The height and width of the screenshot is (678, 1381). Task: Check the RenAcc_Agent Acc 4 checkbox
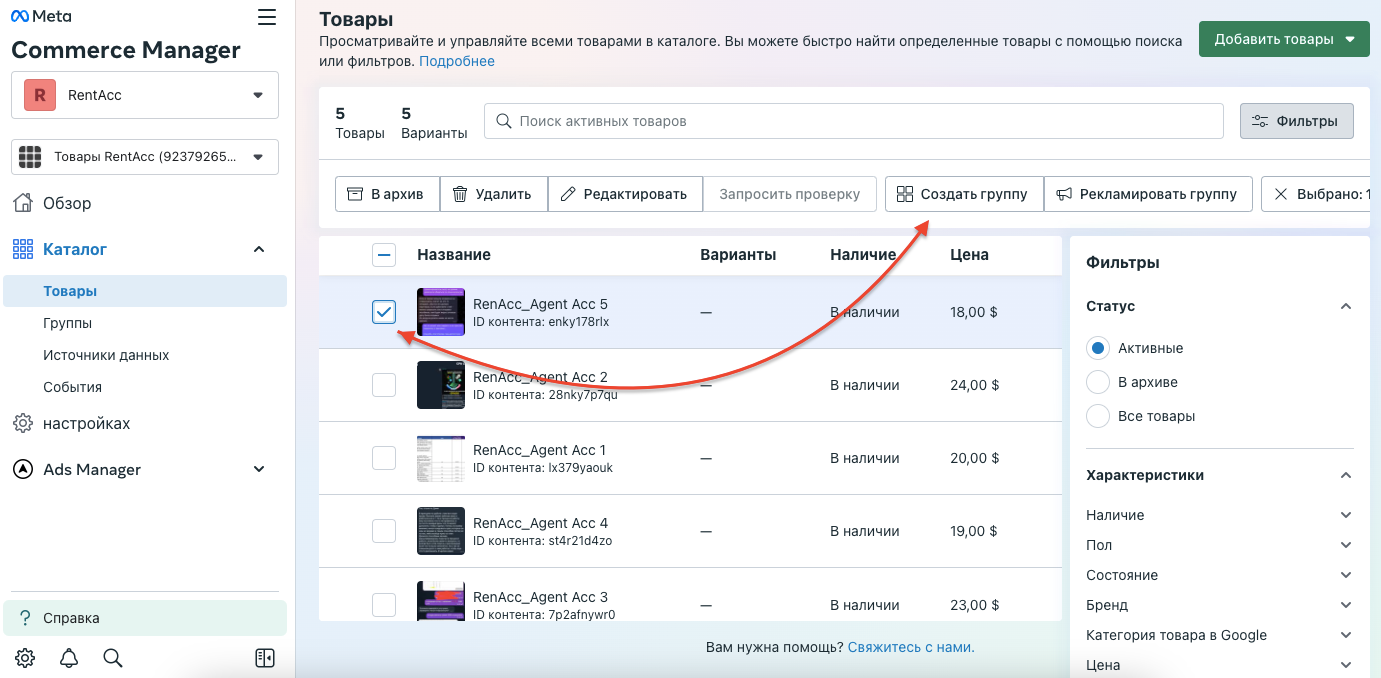(384, 531)
